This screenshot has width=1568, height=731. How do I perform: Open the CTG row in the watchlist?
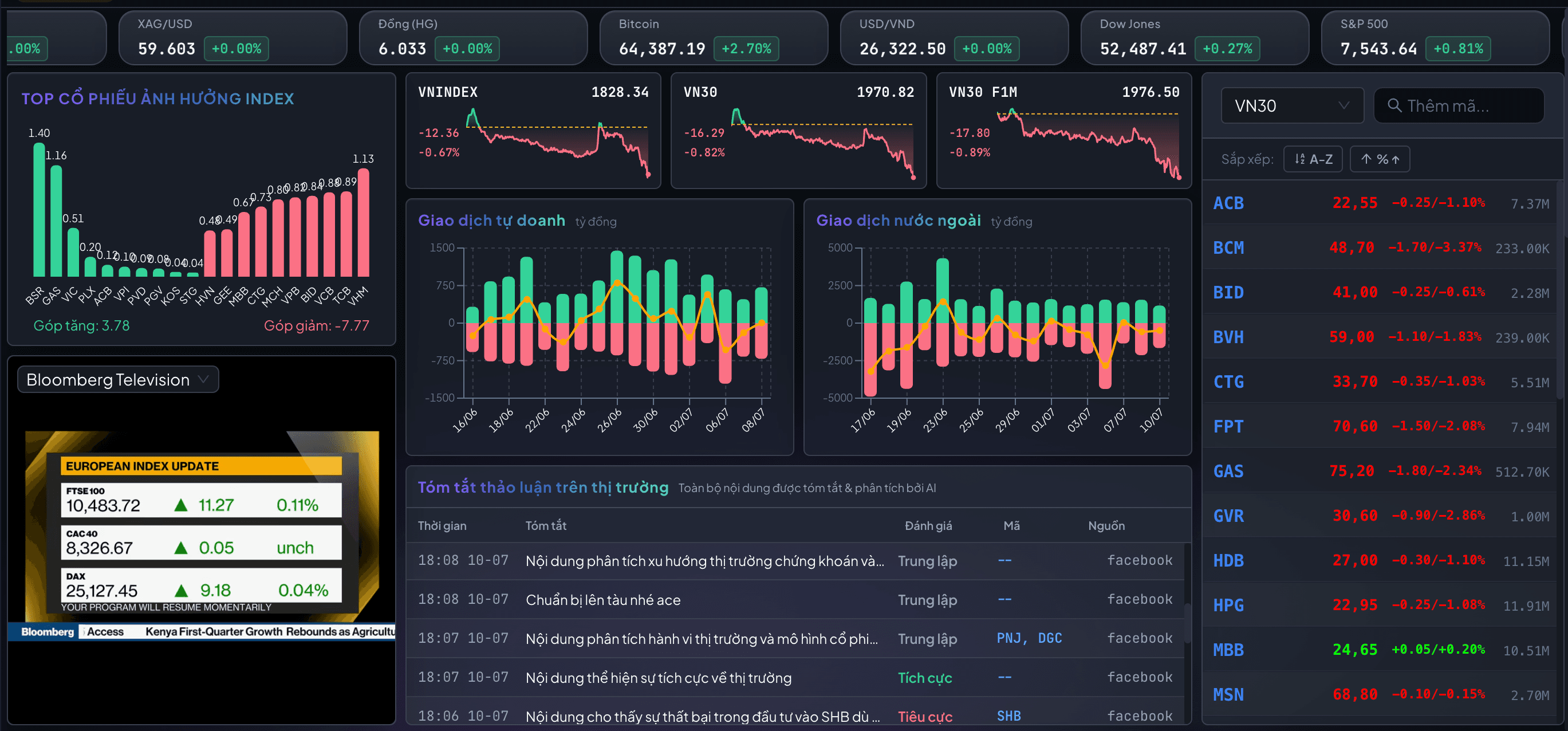click(1380, 382)
